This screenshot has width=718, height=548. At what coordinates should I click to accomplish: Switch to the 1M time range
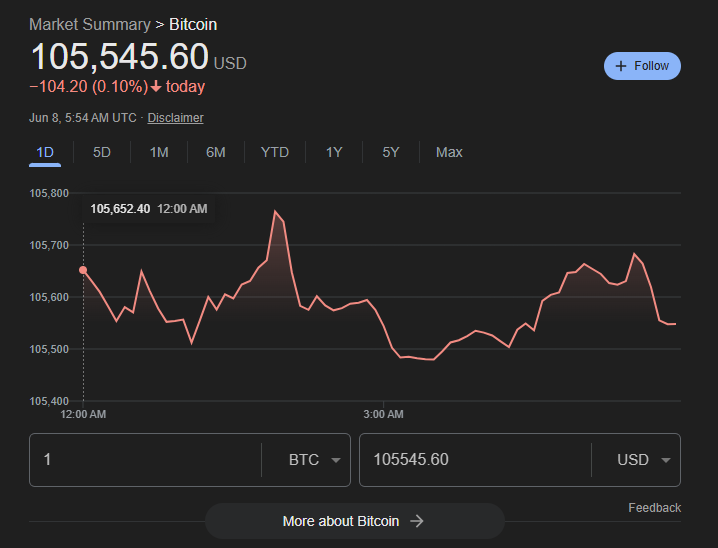point(159,152)
